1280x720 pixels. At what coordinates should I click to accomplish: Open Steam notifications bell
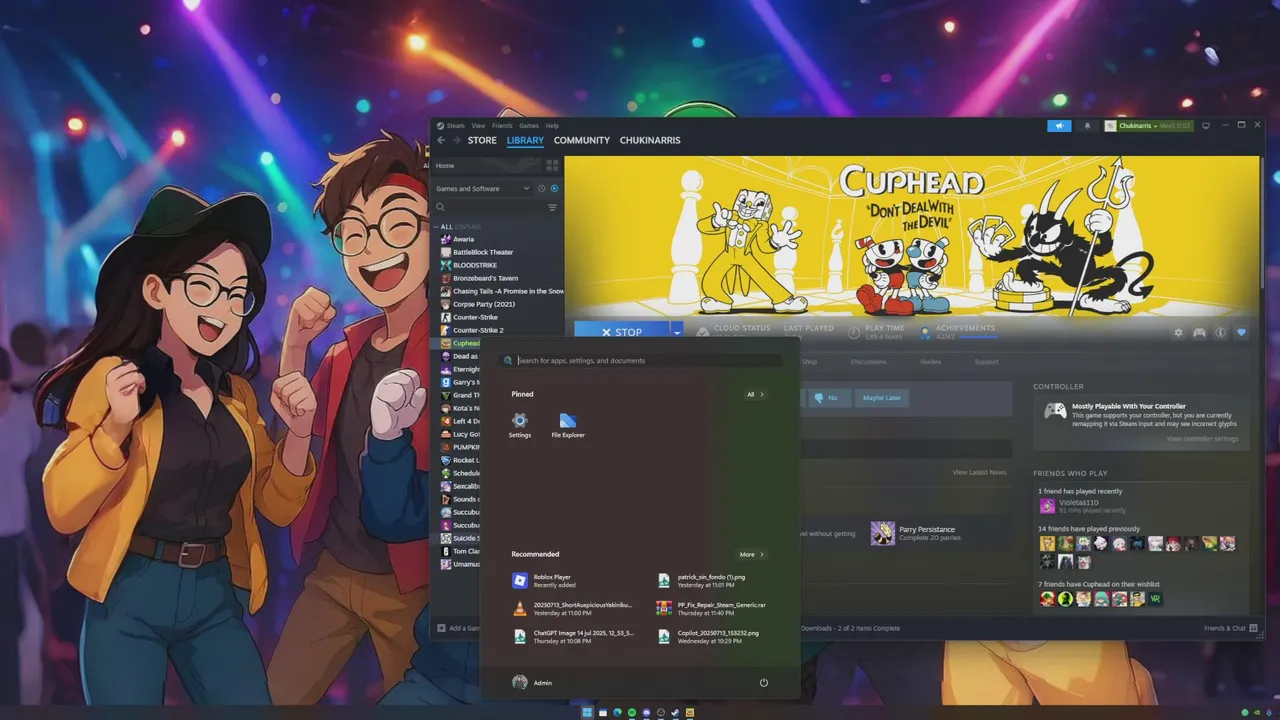tap(1087, 126)
